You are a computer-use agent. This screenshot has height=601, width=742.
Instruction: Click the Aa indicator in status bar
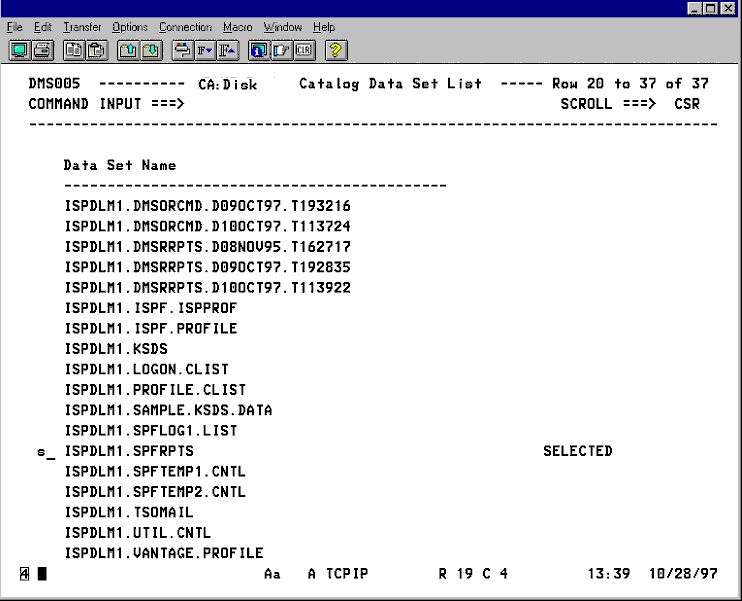click(272, 574)
